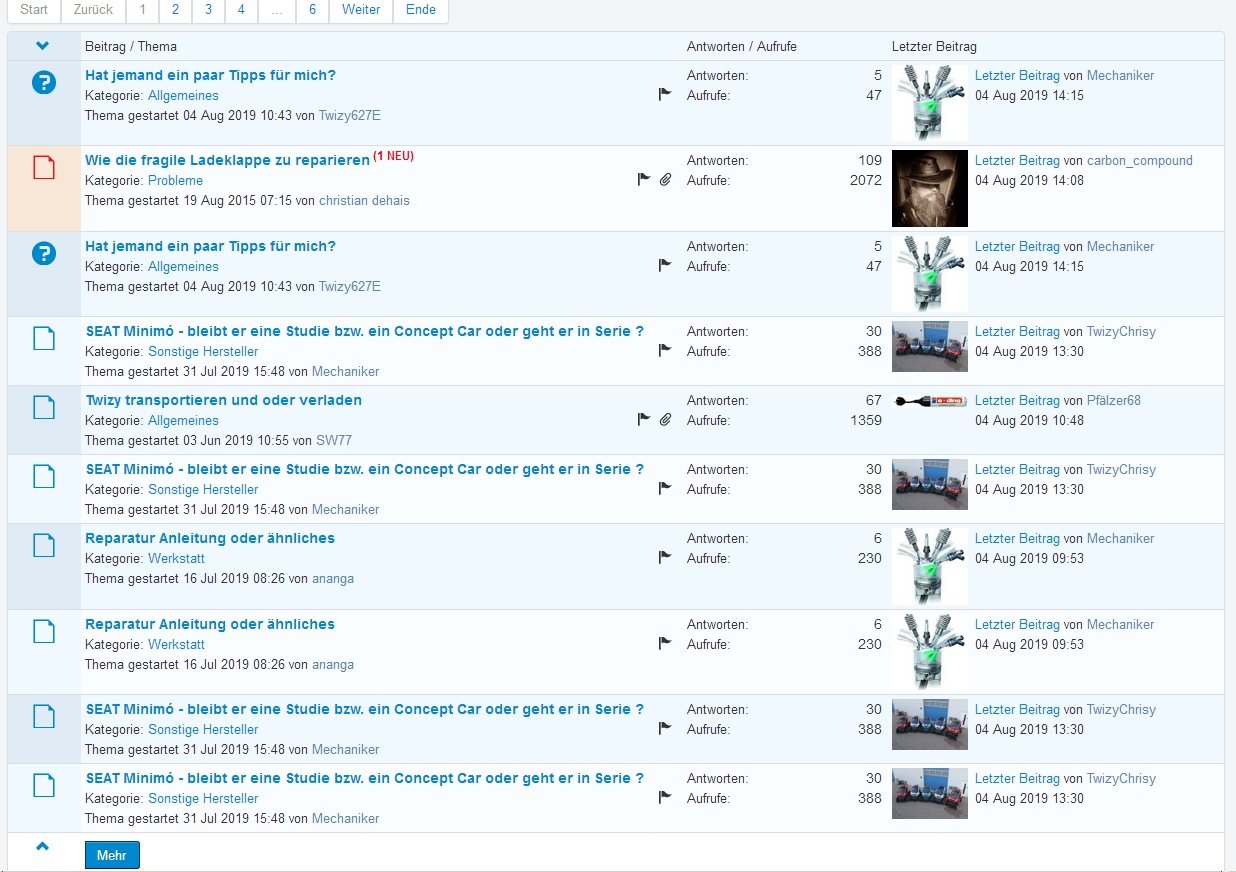
Task: Expand the down chevron in table header
Action: pos(43,46)
